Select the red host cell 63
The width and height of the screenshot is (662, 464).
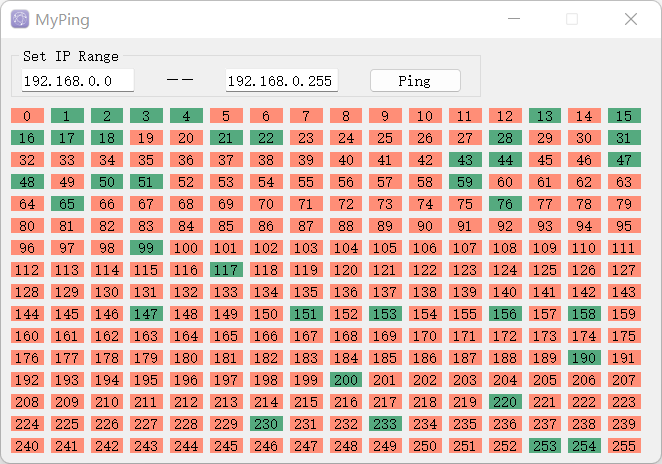[x=624, y=182]
